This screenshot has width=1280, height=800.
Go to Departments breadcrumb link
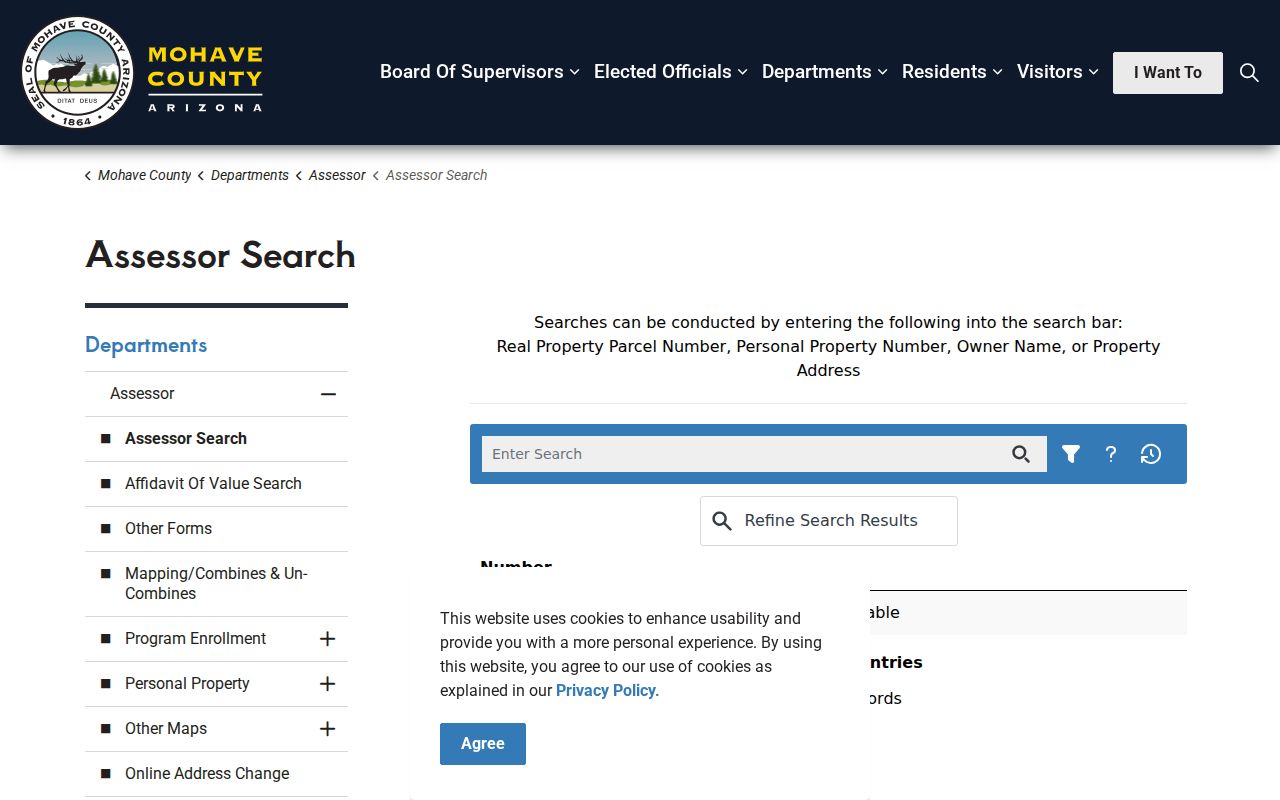[250, 175]
